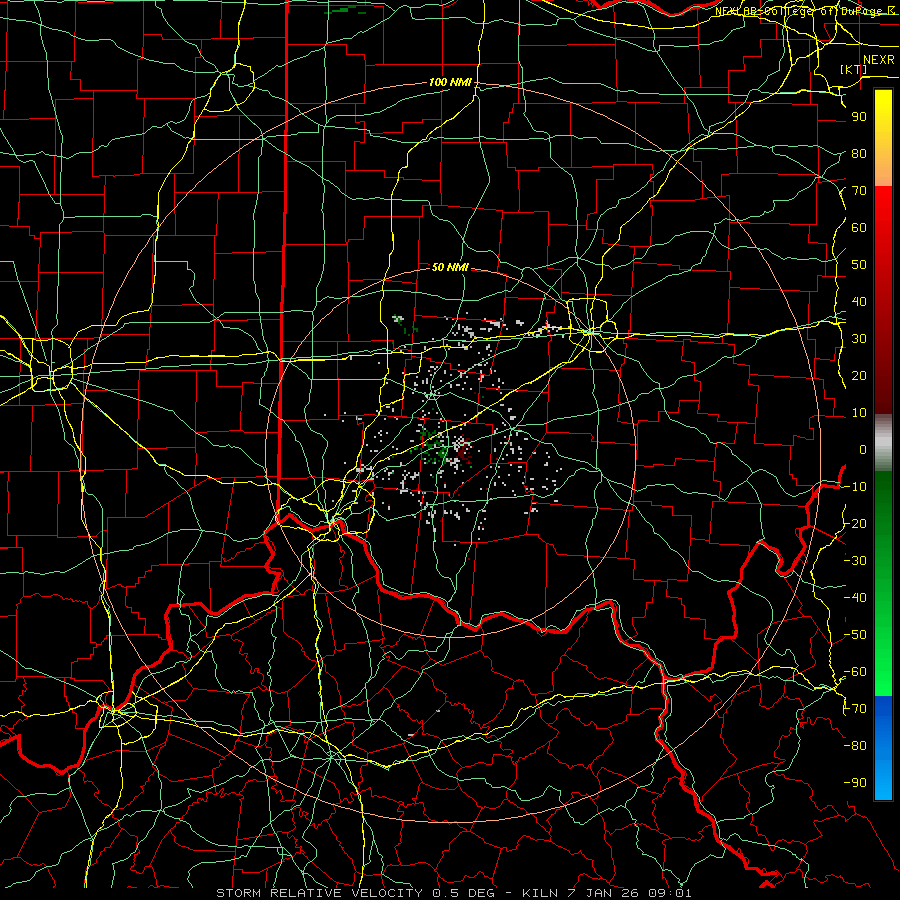Click the 10 label above the gray band

pos(859,413)
